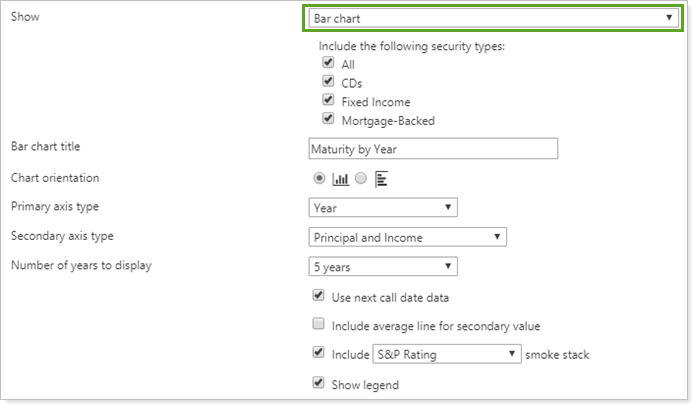The image size is (697, 409).
Task: Enable Include average line for secondary value
Action: (x=318, y=325)
